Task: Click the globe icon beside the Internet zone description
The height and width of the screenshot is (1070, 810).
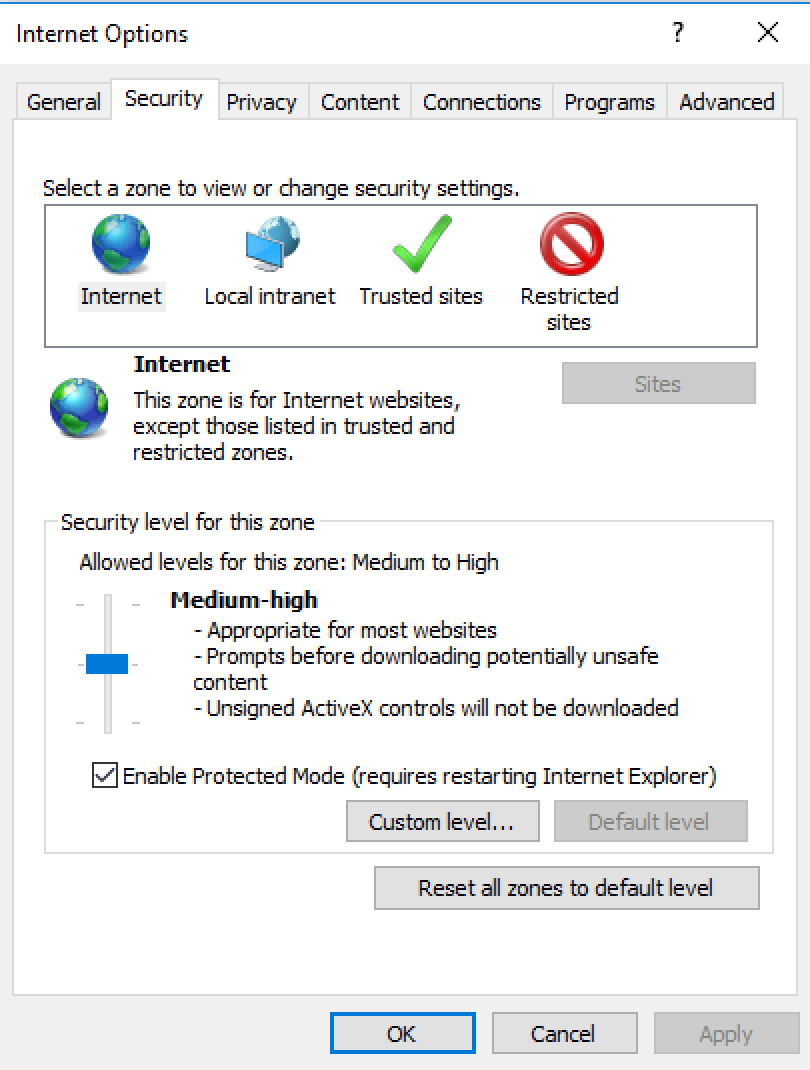Action: pos(79,408)
